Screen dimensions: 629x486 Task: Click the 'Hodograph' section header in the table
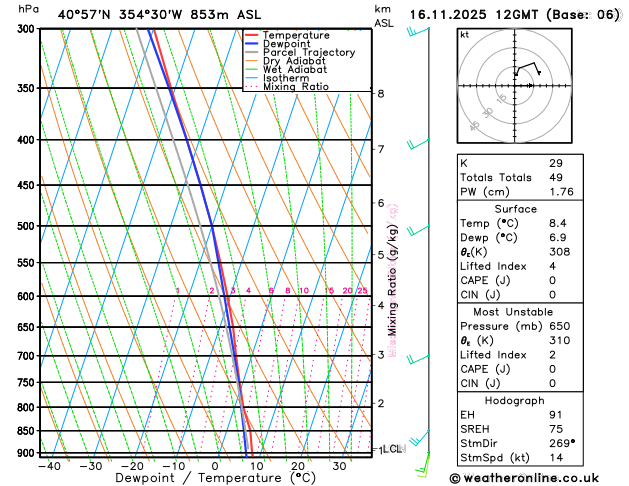(x=515, y=401)
